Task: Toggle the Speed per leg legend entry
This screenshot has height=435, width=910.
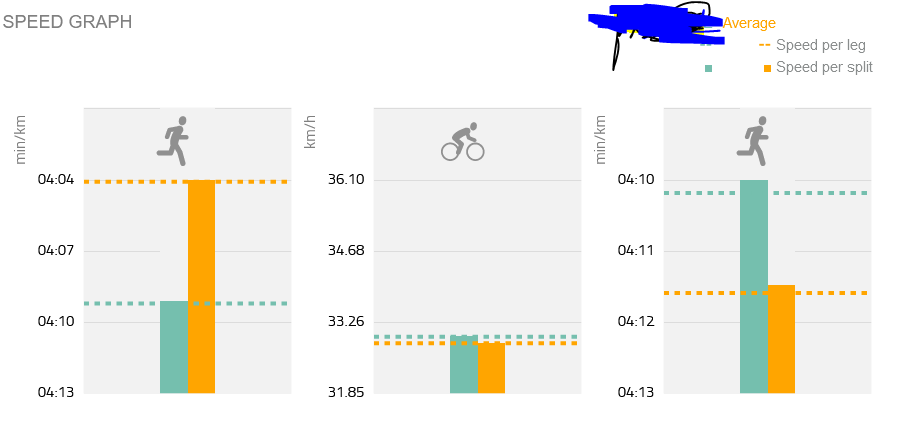Action: tap(820, 45)
